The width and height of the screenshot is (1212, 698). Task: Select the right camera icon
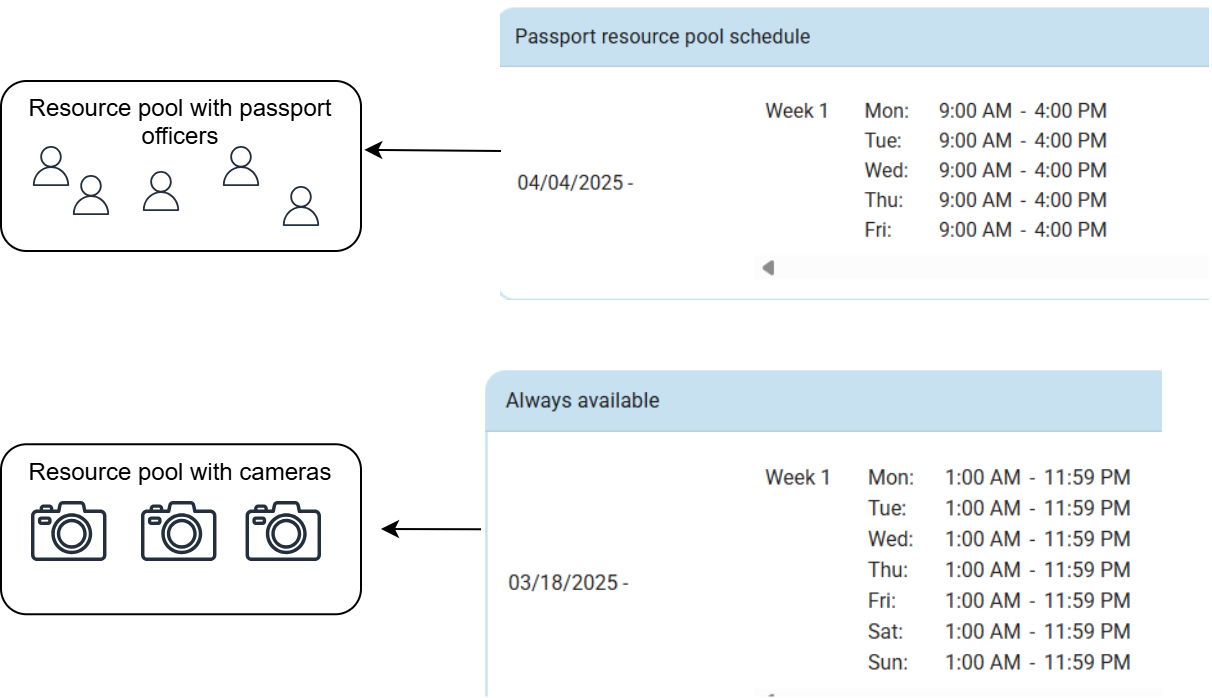283,531
